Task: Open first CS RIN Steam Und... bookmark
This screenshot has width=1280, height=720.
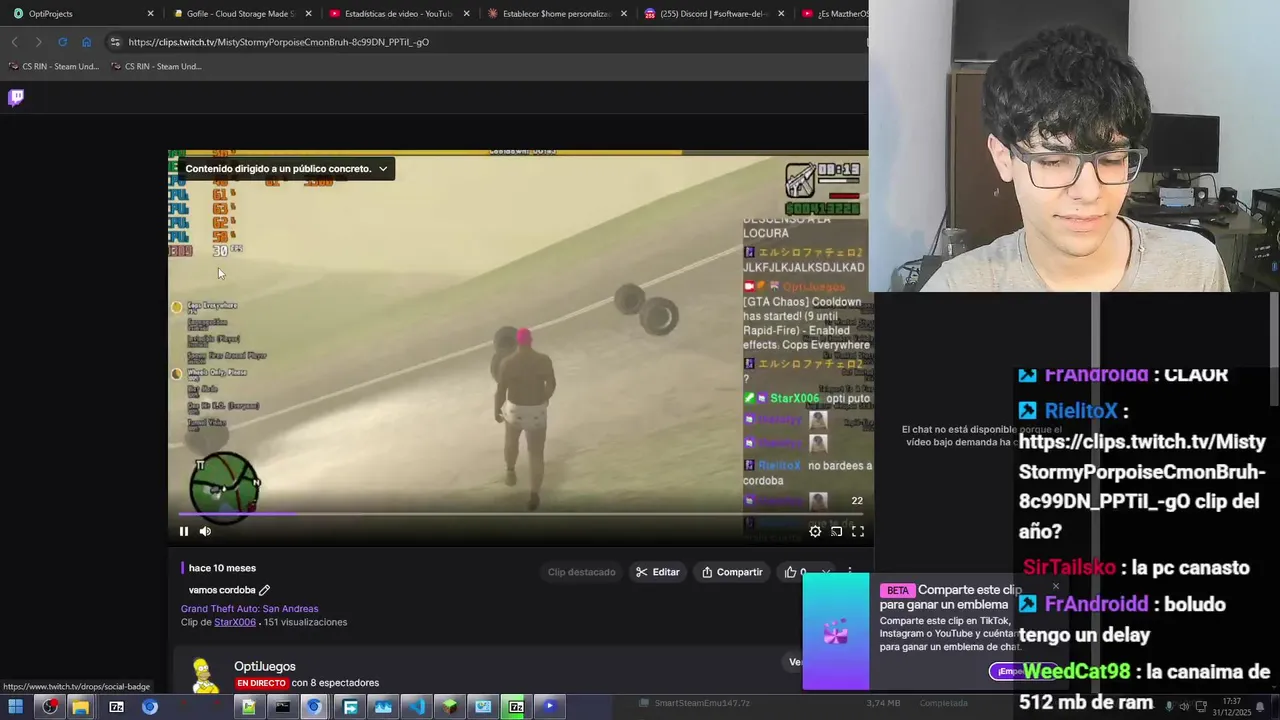Action: (54, 67)
